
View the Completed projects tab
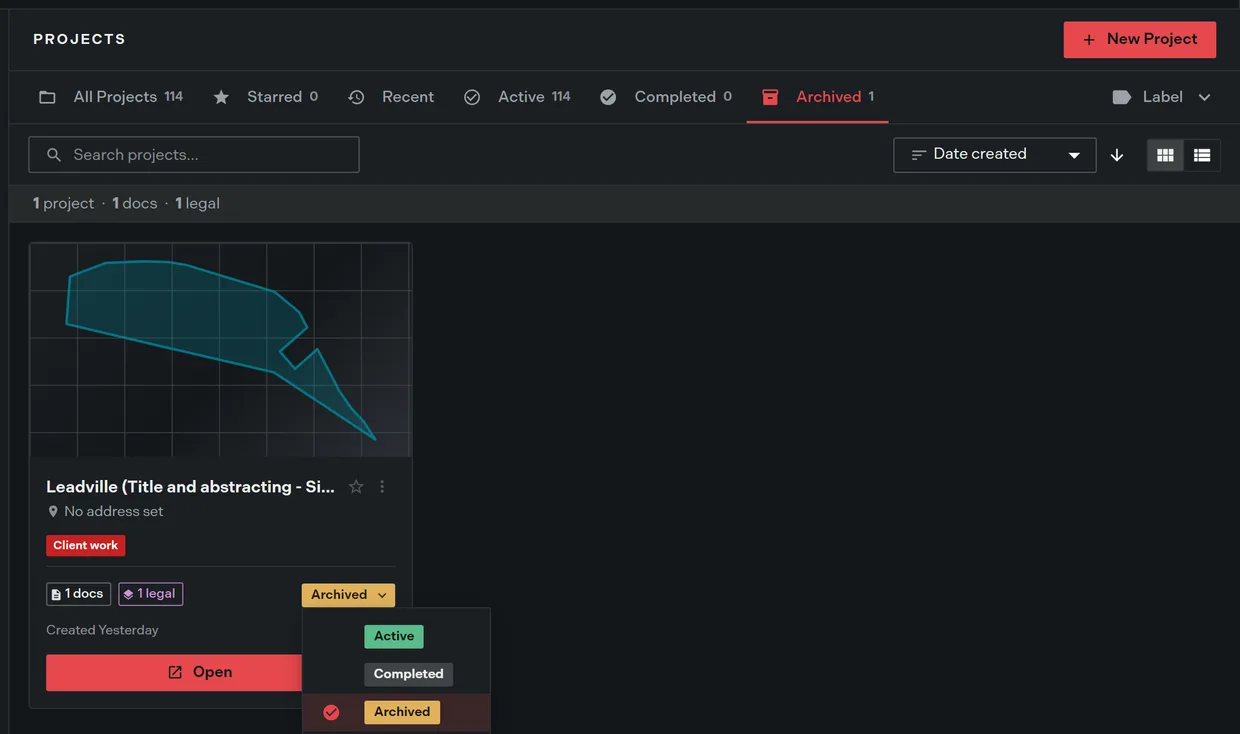pos(666,97)
